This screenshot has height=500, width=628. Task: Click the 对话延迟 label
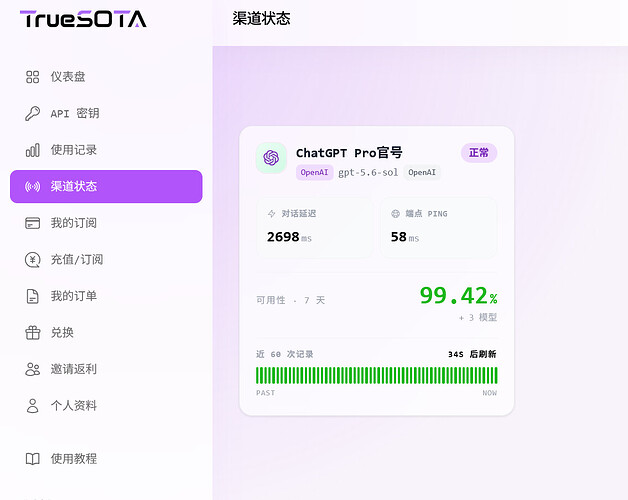[299, 214]
